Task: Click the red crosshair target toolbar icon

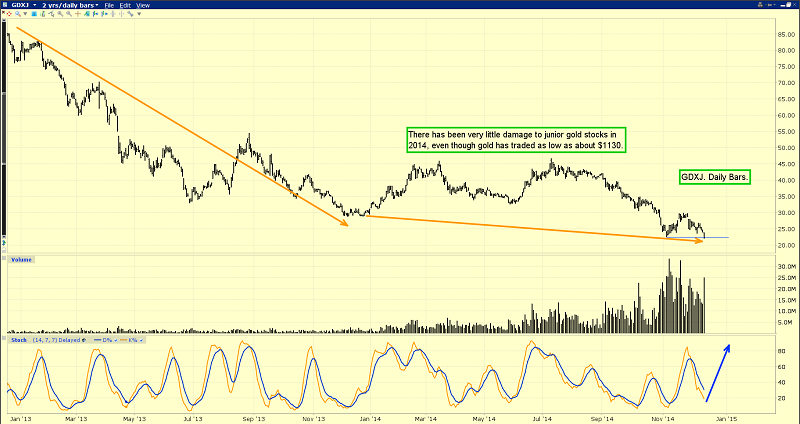Action: click(x=9, y=14)
